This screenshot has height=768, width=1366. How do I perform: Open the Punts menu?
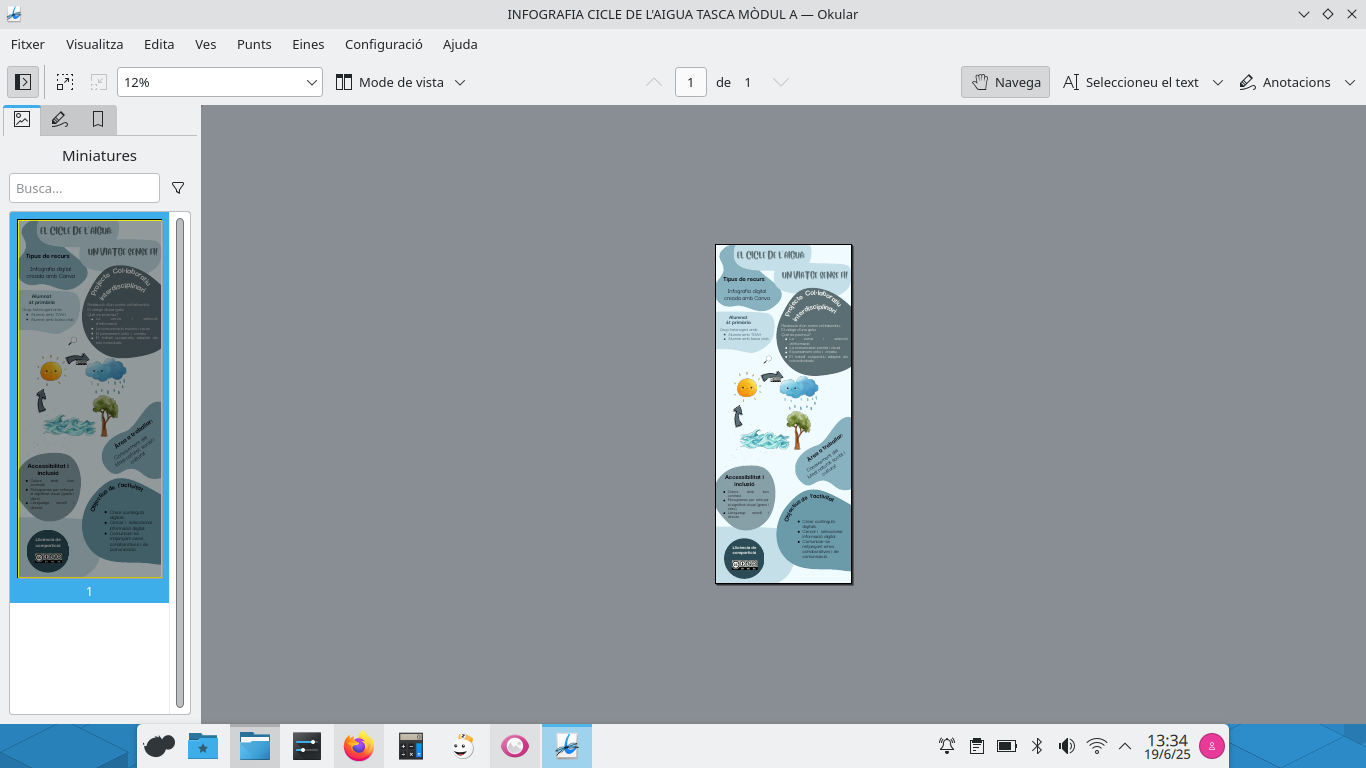pos(254,44)
